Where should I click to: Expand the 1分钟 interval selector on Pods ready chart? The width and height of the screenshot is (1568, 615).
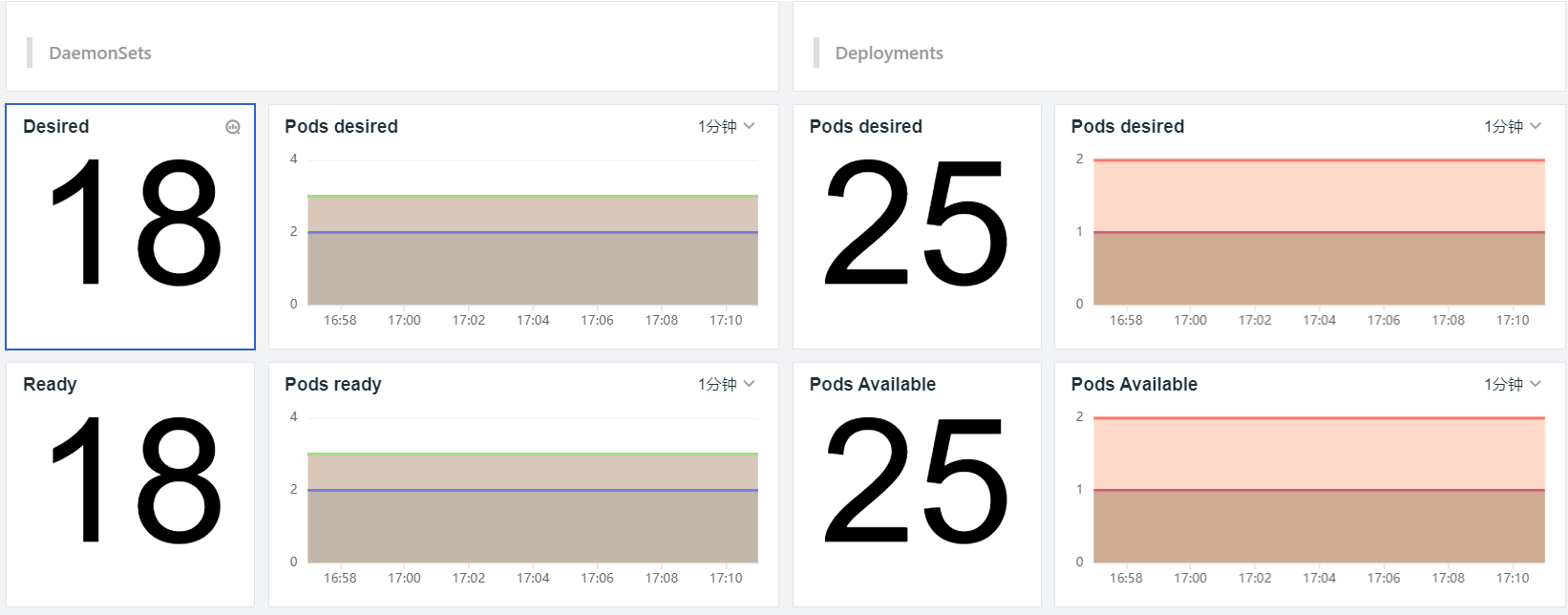point(726,384)
